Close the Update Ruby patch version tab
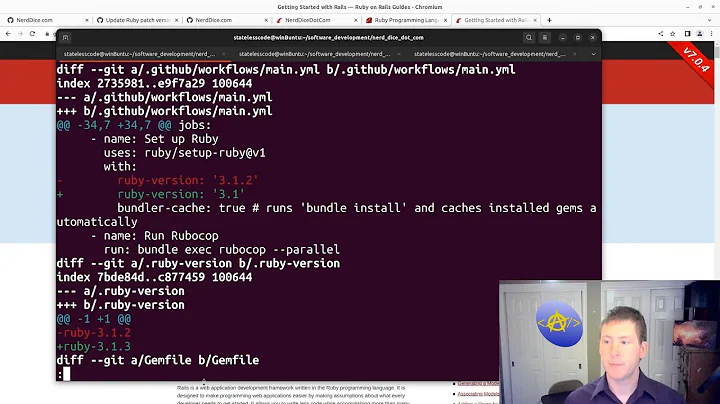 click(176, 20)
